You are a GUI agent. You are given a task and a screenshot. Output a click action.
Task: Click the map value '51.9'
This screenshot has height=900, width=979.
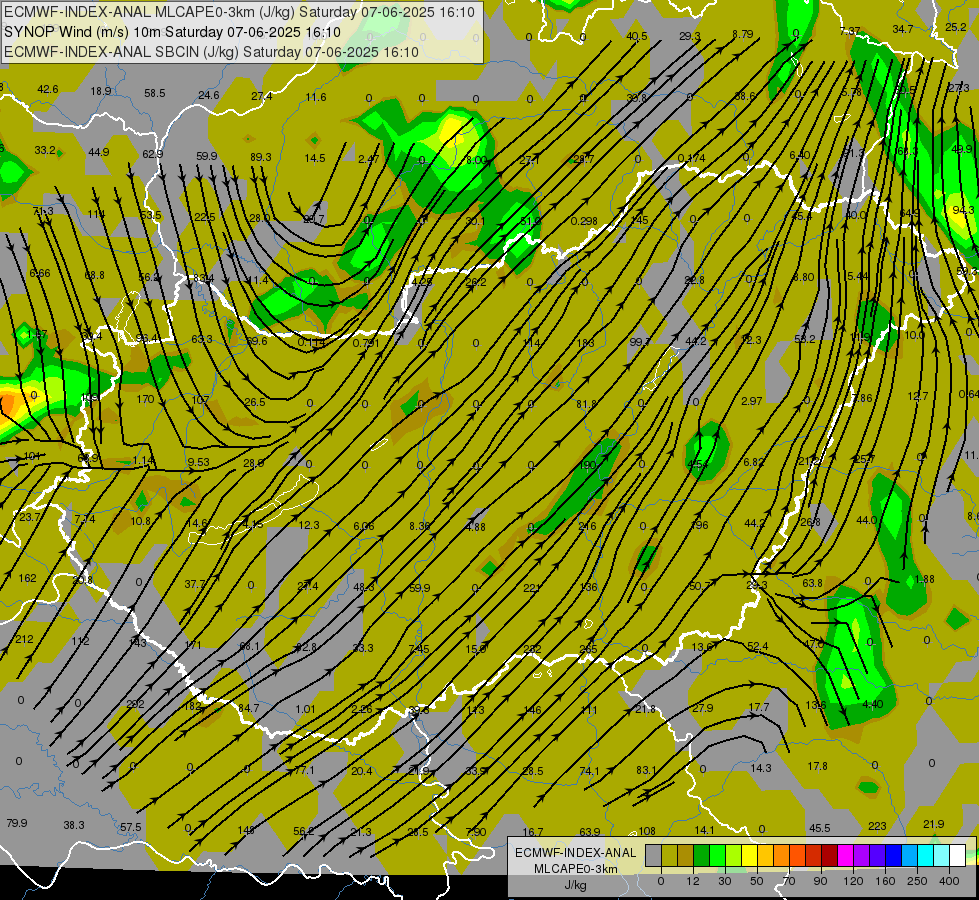[x=530, y=221]
